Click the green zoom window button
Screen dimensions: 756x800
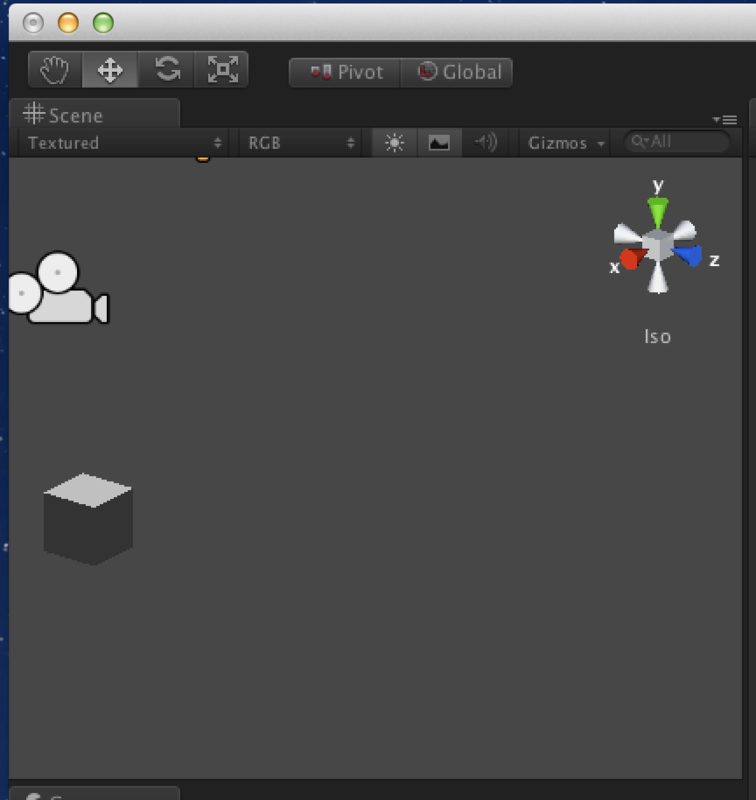click(103, 23)
